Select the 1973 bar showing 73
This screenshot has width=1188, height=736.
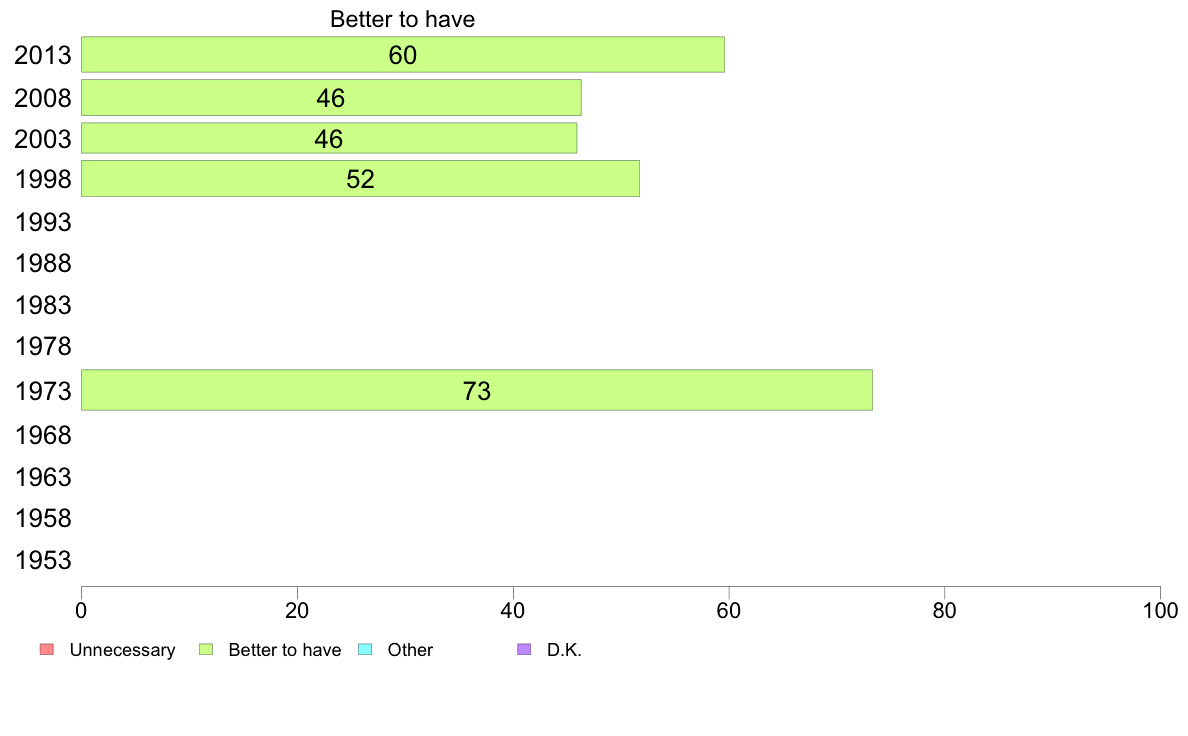[477, 390]
